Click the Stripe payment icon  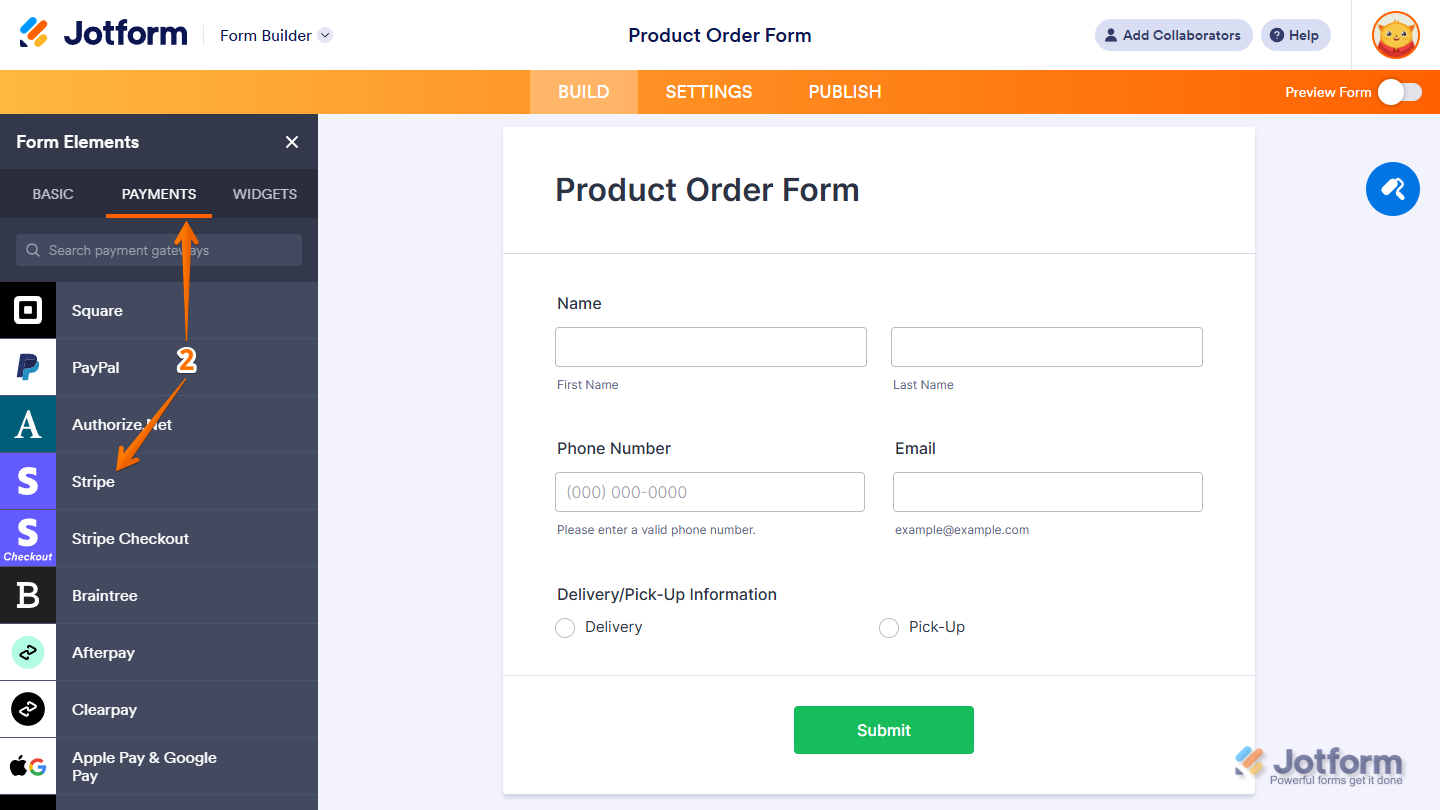28,481
